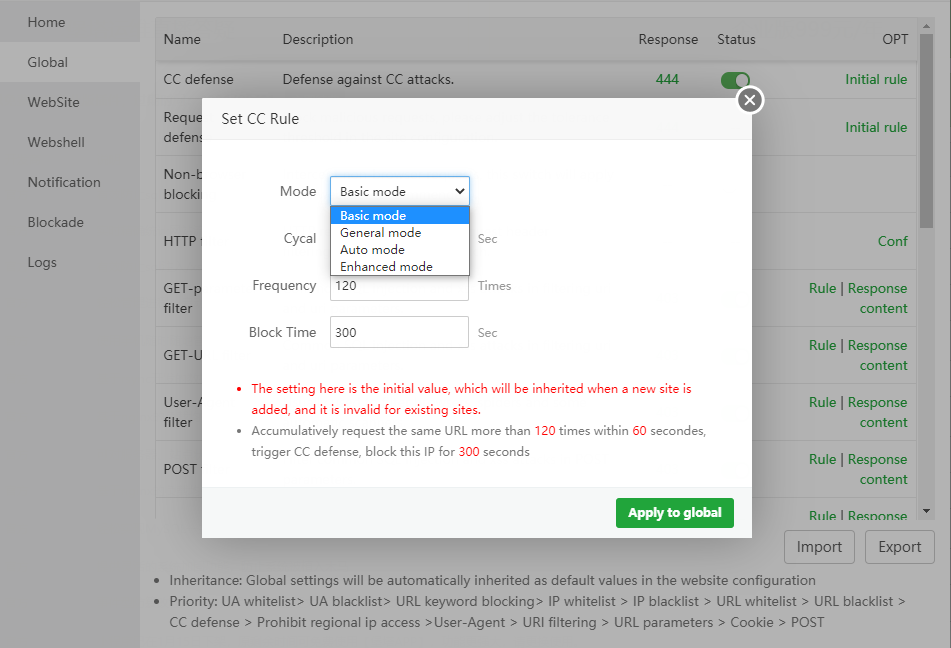
Task: Click the 444 response code value
Action: [x=667, y=79]
